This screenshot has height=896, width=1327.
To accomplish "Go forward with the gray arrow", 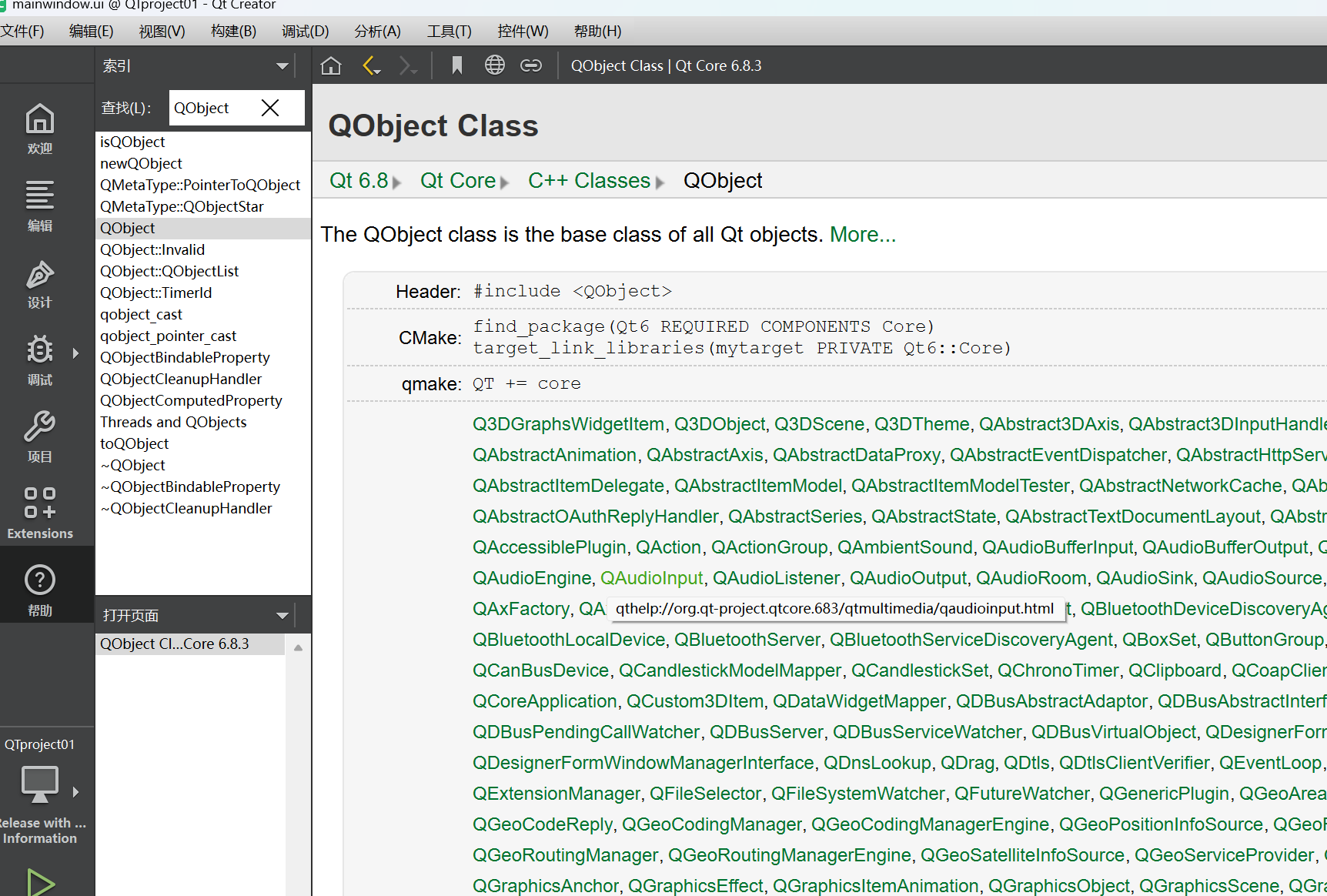I will (408, 65).
